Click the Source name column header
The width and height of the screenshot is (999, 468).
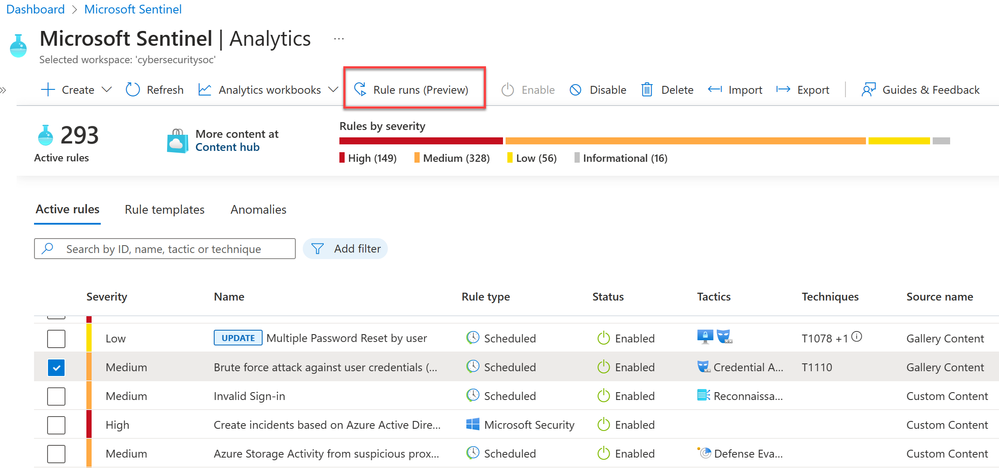[940, 297]
